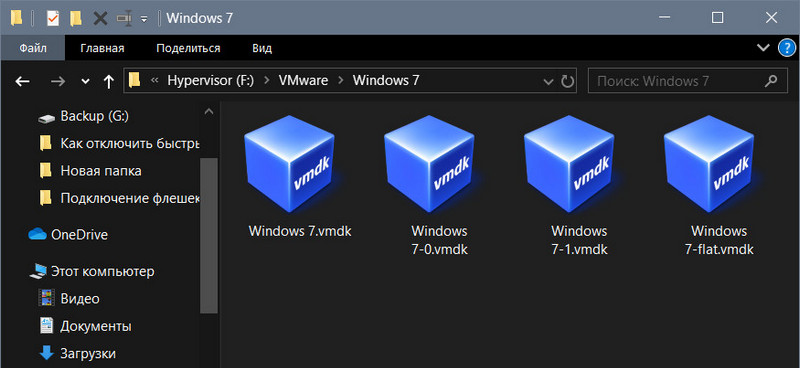The width and height of the screenshot is (800, 368).
Task: Navigate to VMware in the breadcrumb path
Action: 303,81
